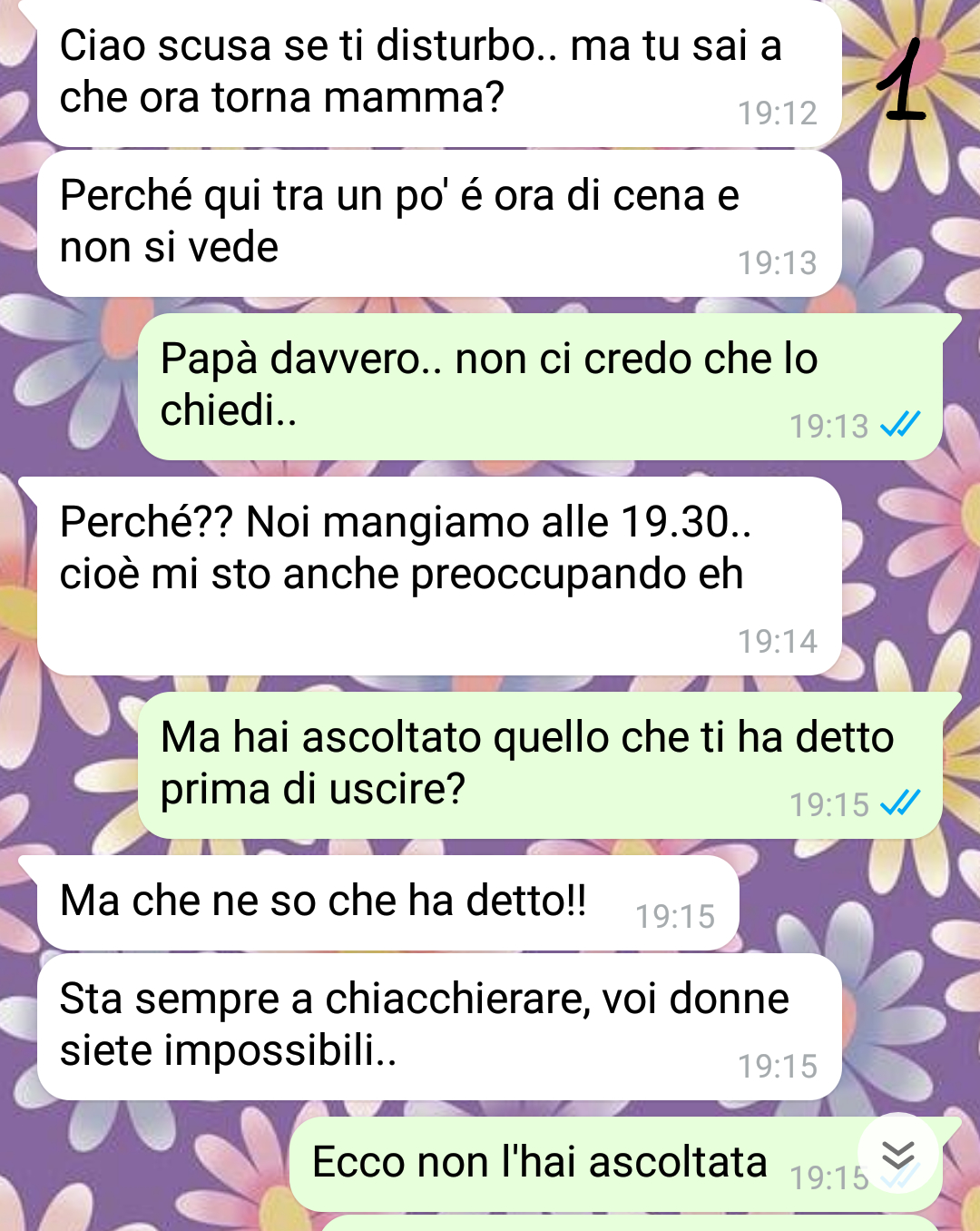Tap the 19:12 timestamp on first message
The height and width of the screenshot is (1231, 980).
pos(778,113)
